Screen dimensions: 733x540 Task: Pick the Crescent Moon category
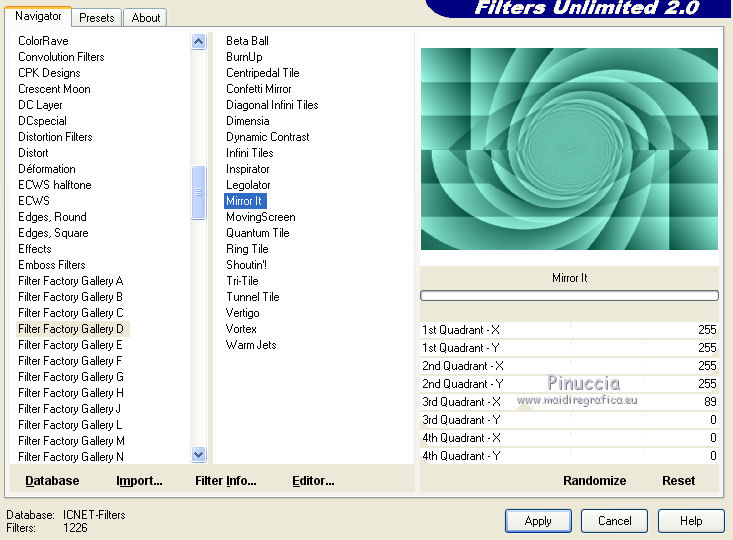54,89
